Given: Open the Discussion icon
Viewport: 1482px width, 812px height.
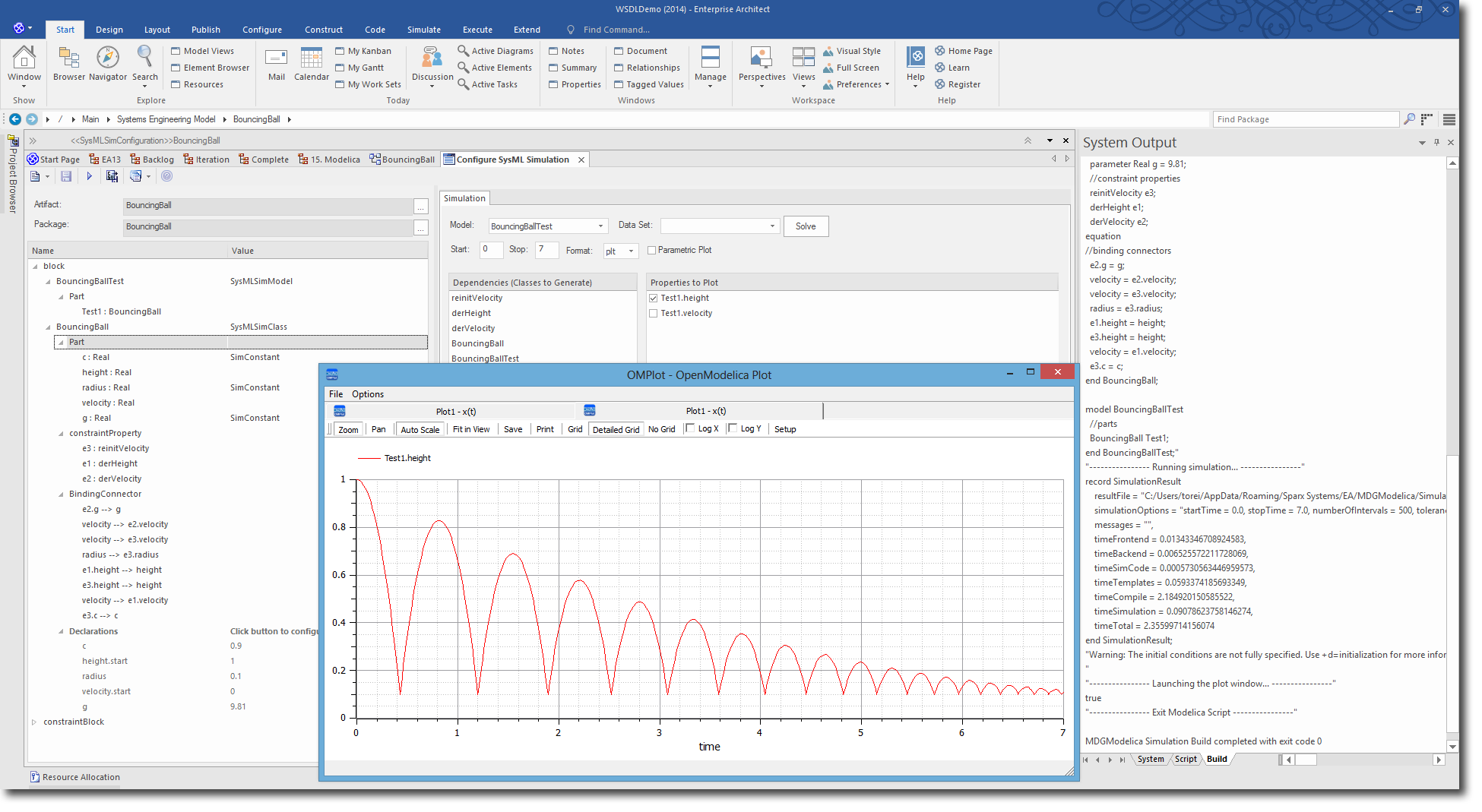Looking at the screenshot, I should [x=432, y=58].
